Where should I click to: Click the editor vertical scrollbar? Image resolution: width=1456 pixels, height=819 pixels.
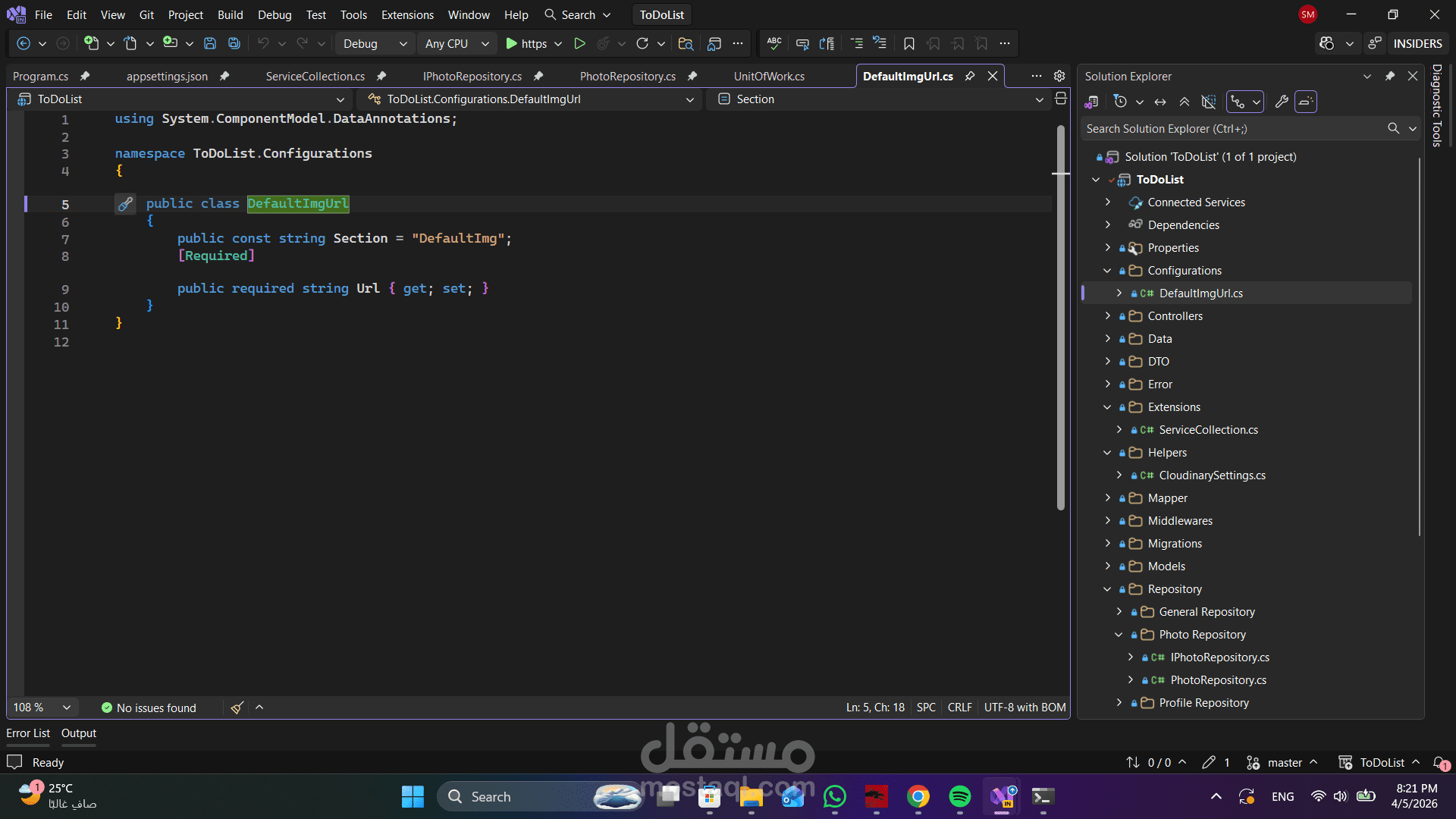click(1061, 318)
